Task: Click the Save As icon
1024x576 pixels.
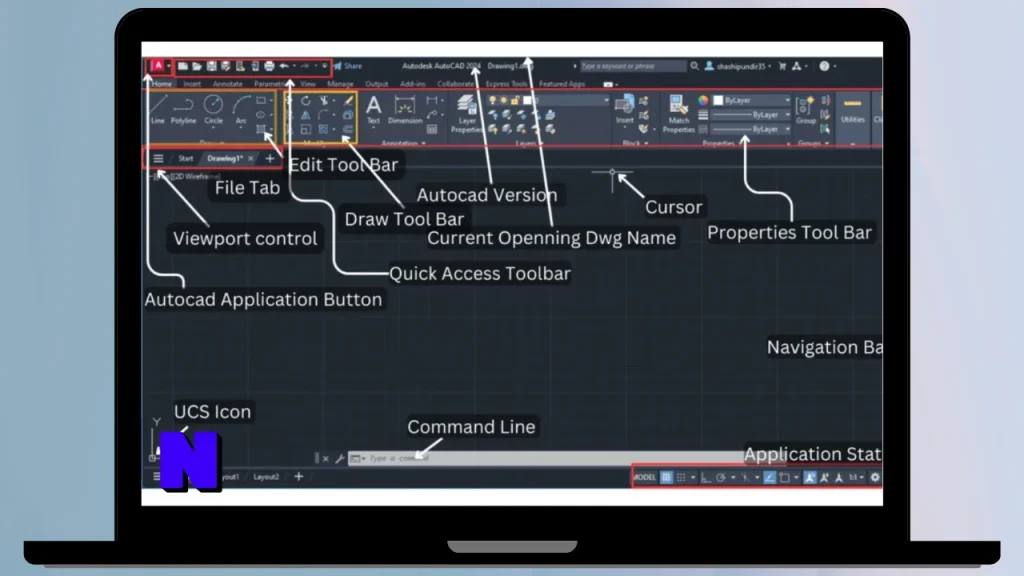Action: coord(225,66)
